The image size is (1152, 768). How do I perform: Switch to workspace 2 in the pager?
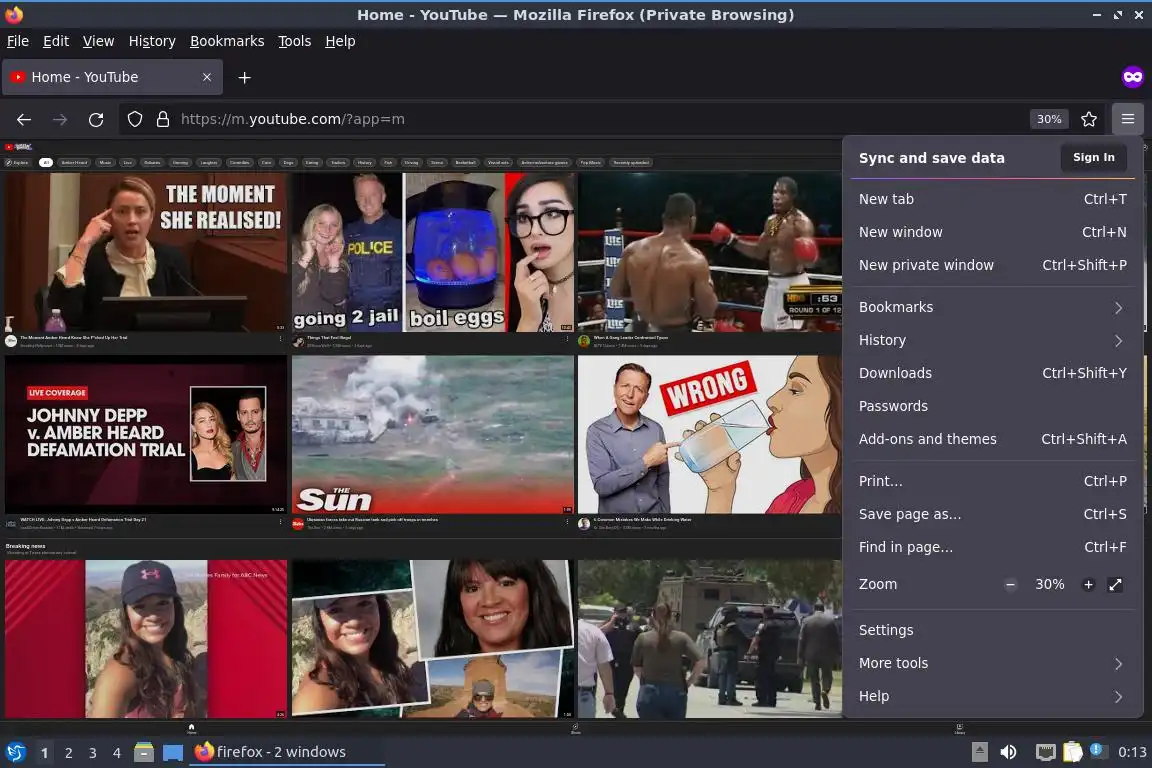(68, 753)
